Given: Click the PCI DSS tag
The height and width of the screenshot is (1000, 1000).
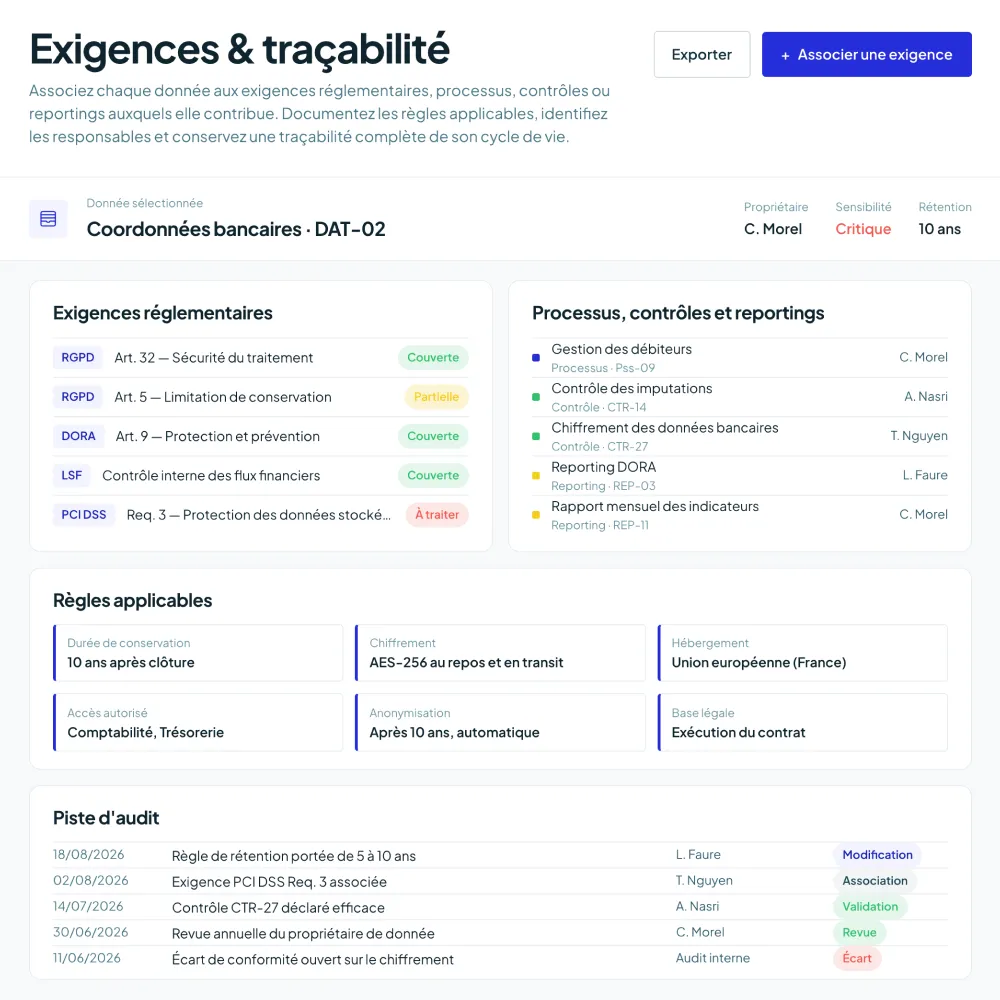Looking at the screenshot, I should coord(84,515).
